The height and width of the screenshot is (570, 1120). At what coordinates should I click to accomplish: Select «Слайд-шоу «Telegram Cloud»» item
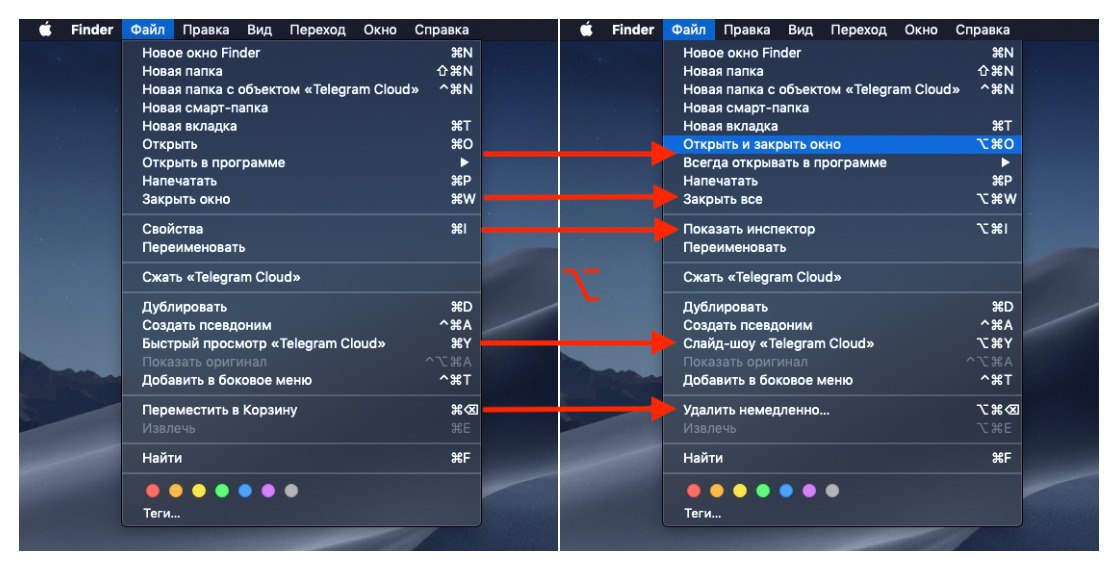click(x=842, y=344)
